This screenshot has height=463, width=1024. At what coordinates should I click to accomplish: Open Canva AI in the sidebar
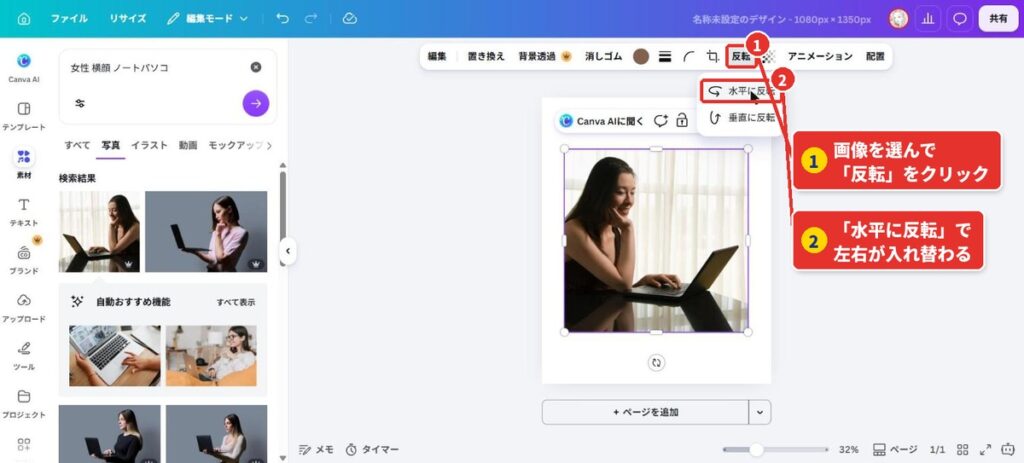pos(24,68)
